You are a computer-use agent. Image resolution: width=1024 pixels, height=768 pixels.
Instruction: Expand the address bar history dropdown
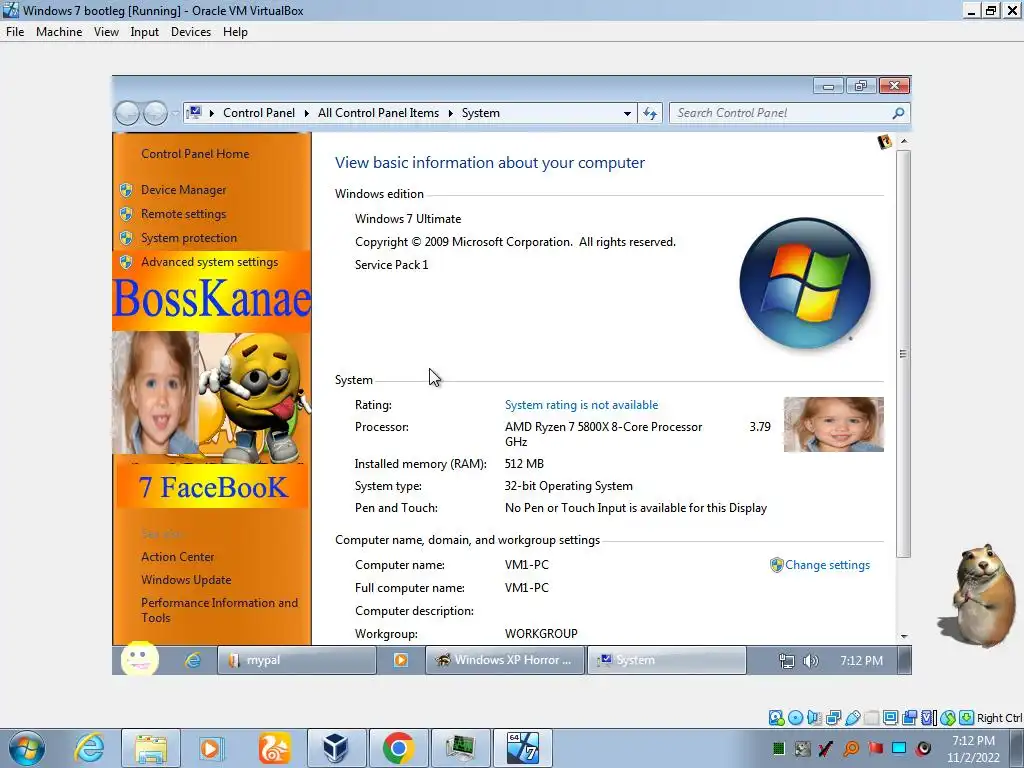click(x=627, y=113)
